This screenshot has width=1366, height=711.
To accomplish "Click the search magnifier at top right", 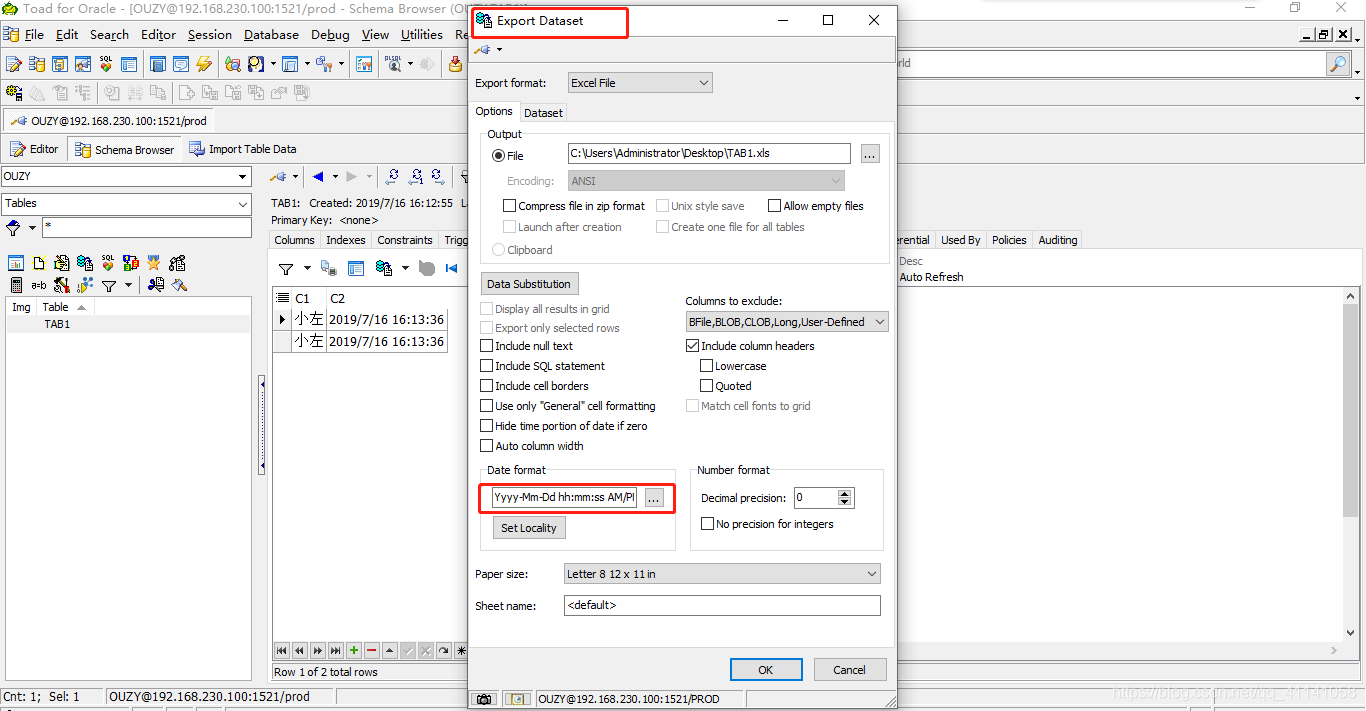I will pyautogui.click(x=1337, y=64).
